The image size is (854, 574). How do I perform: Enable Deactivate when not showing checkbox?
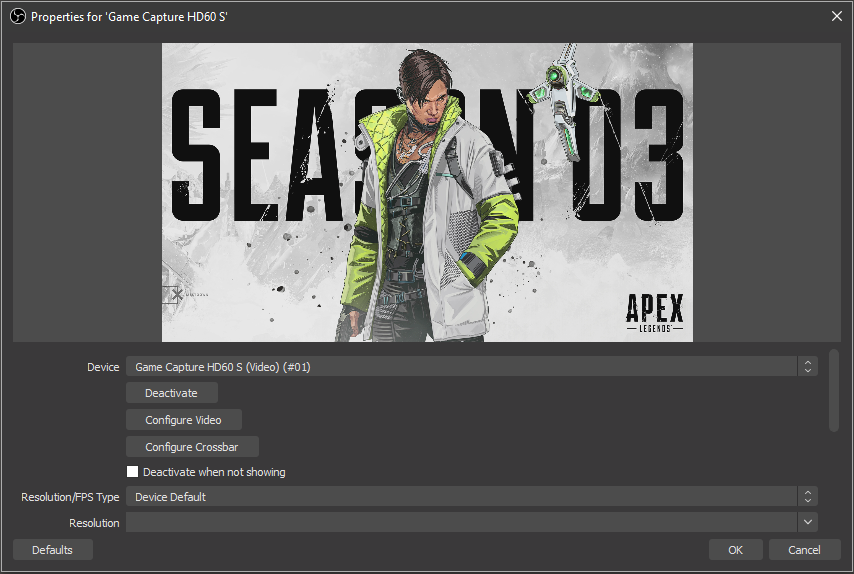tap(132, 472)
